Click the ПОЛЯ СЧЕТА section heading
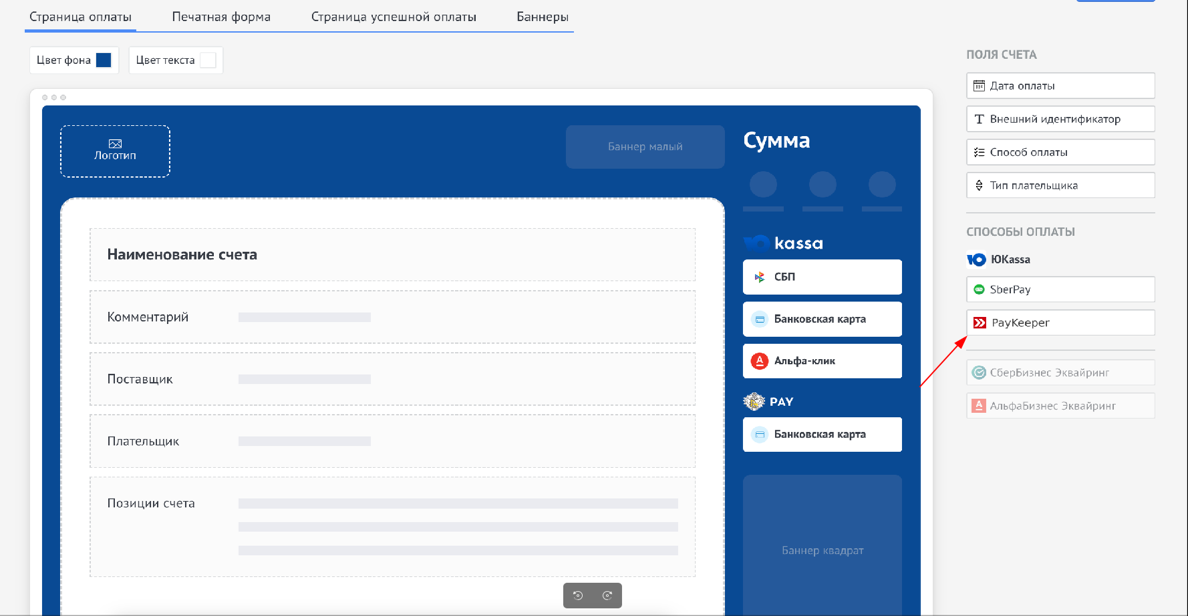This screenshot has width=1188, height=616. coord(1001,55)
